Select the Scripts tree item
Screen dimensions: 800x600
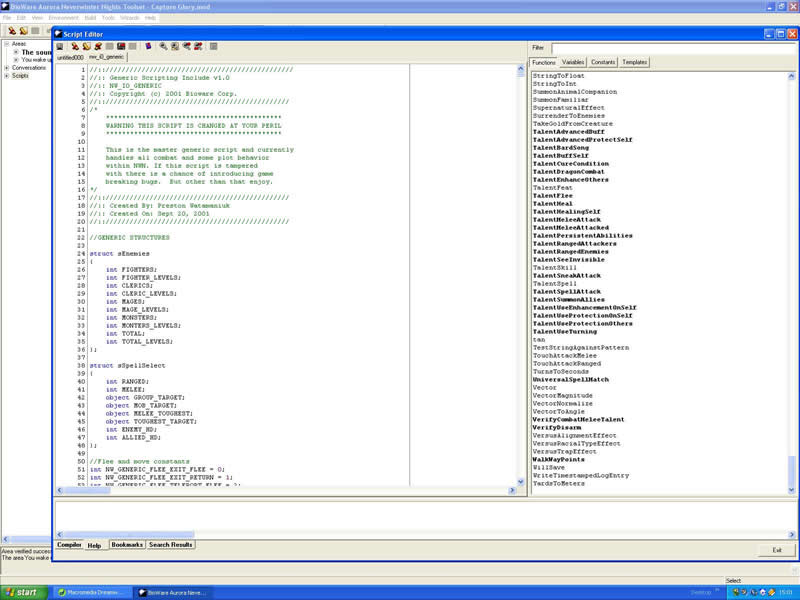coord(20,76)
